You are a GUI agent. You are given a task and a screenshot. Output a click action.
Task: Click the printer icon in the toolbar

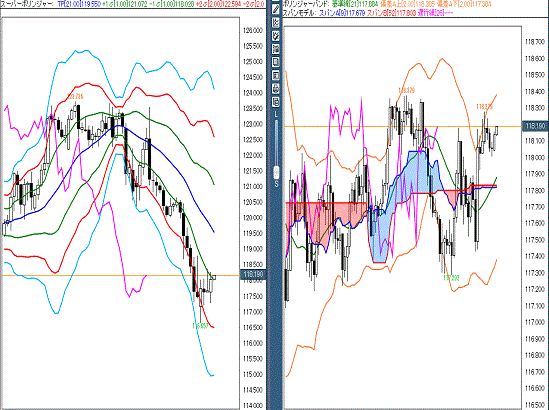[x=276, y=89]
